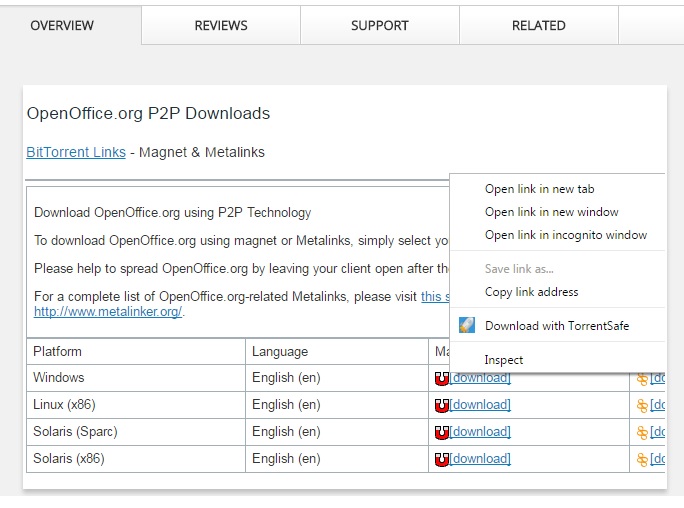Click the magnet icon in Solaris (x86) row
This screenshot has height=508, width=684.
pos(442,460)
